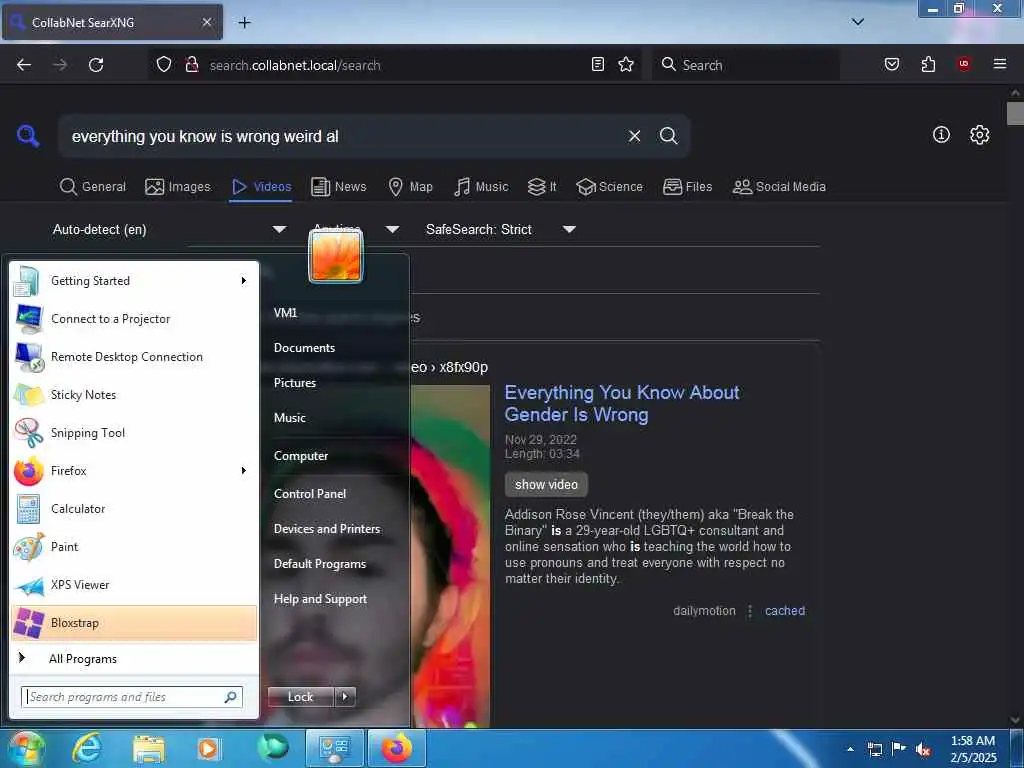This screenshot has width=1024, height=768.
Task: Click the dailymotion engine label
Action: [x=704, y=611]
